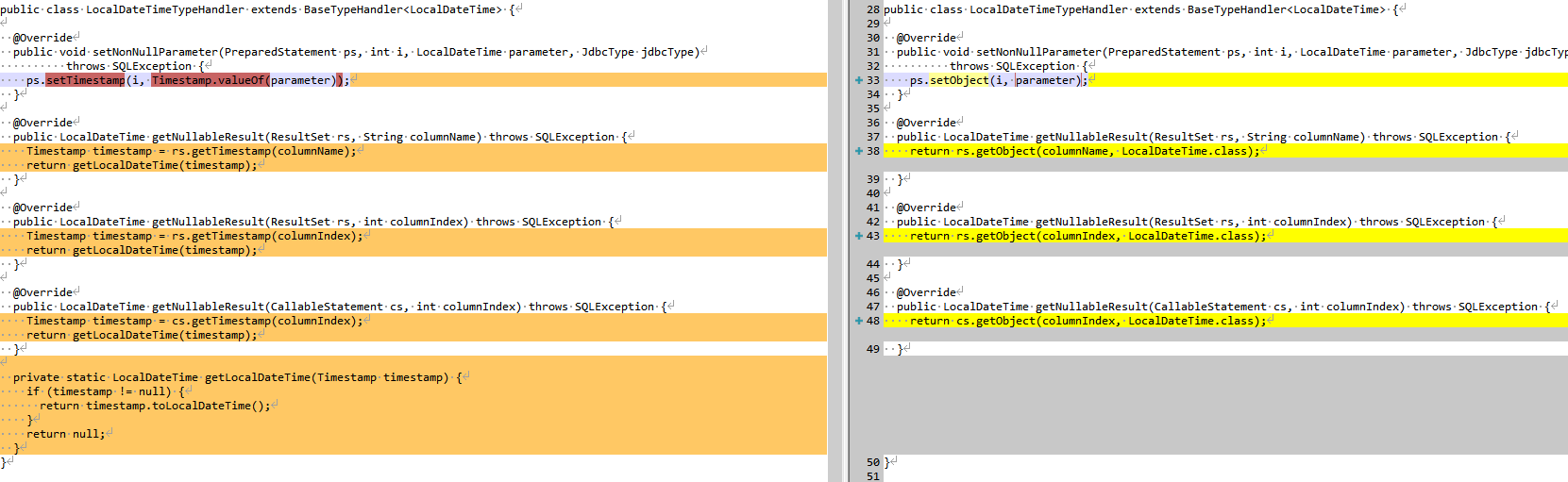
Task: Click the yellow-highlighted line 48 return statement
Action: coord(1086,321)
